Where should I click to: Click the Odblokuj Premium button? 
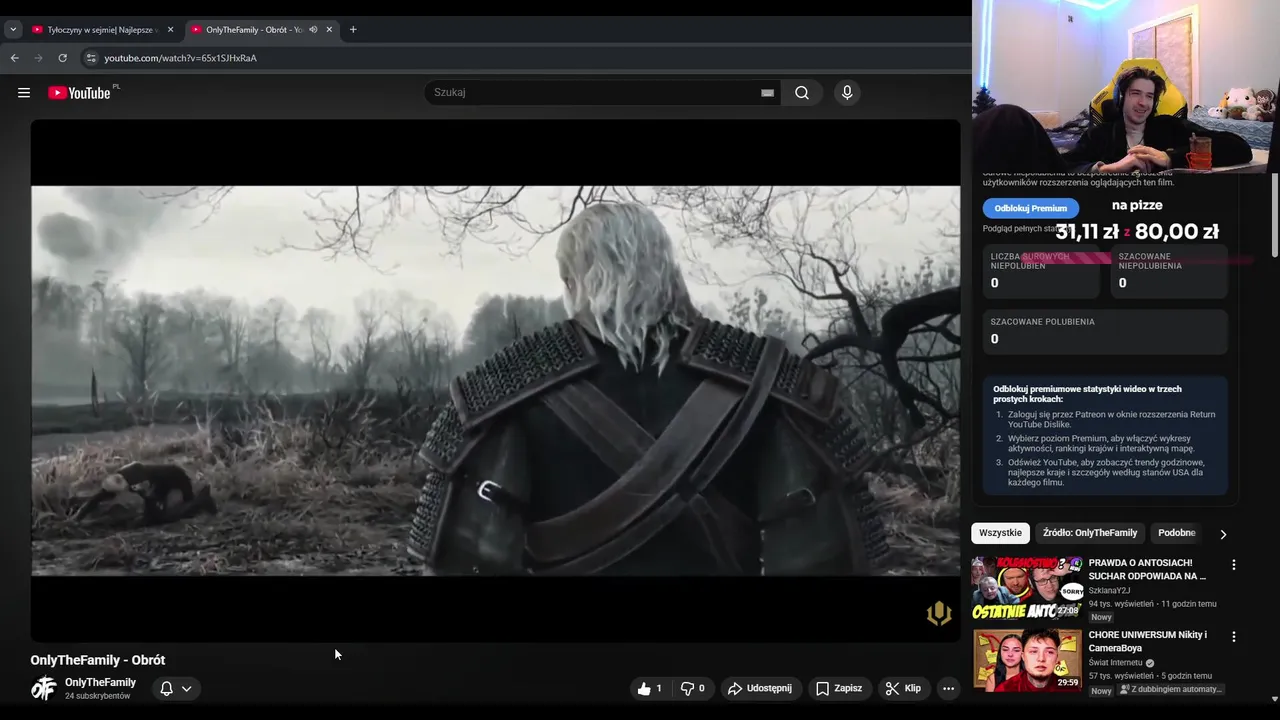point(1031,208)
